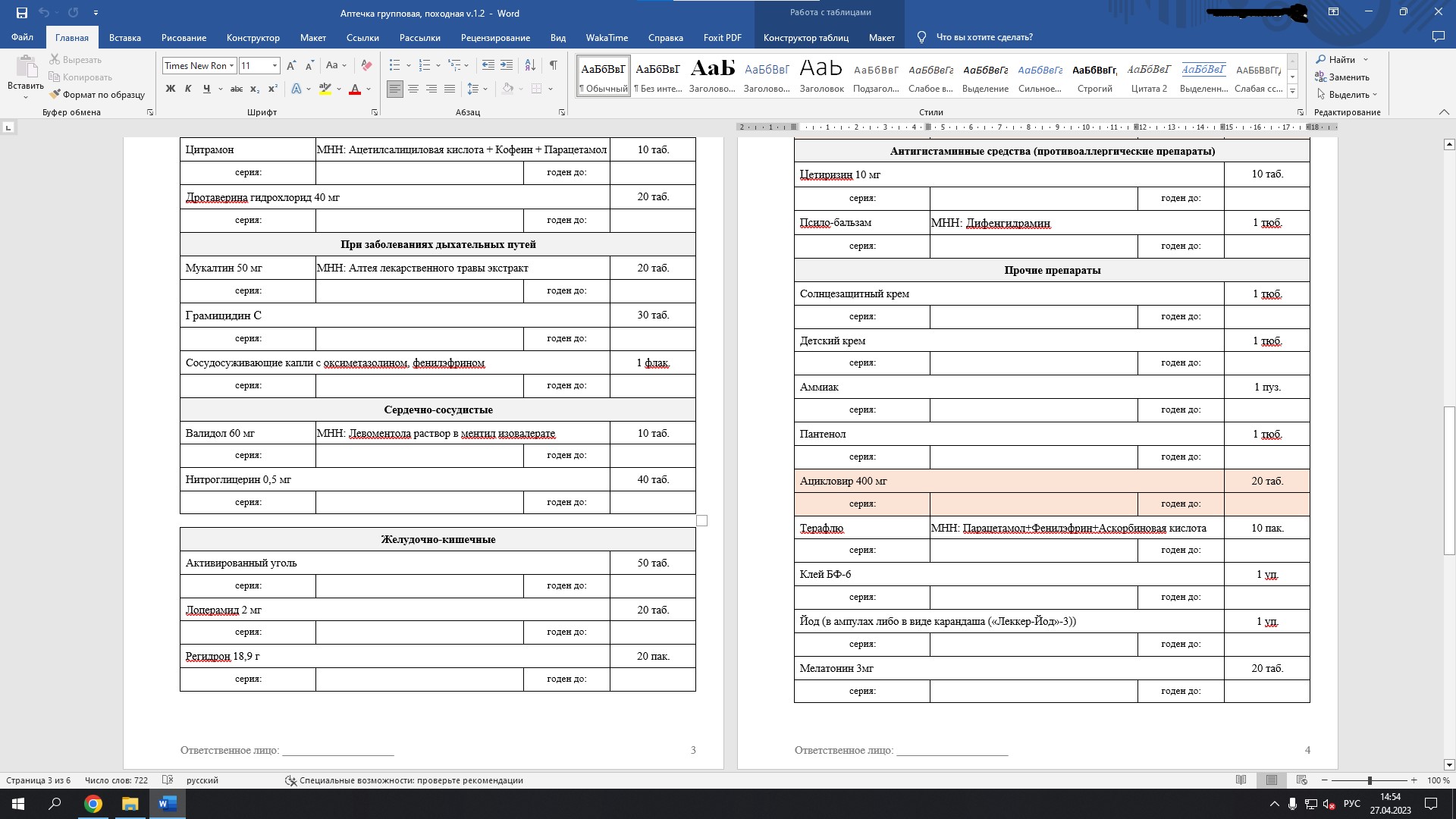Increase paragraph indent
This screenshot has height=819, width=1456.
pyautogui.click(x=507, y=66)
